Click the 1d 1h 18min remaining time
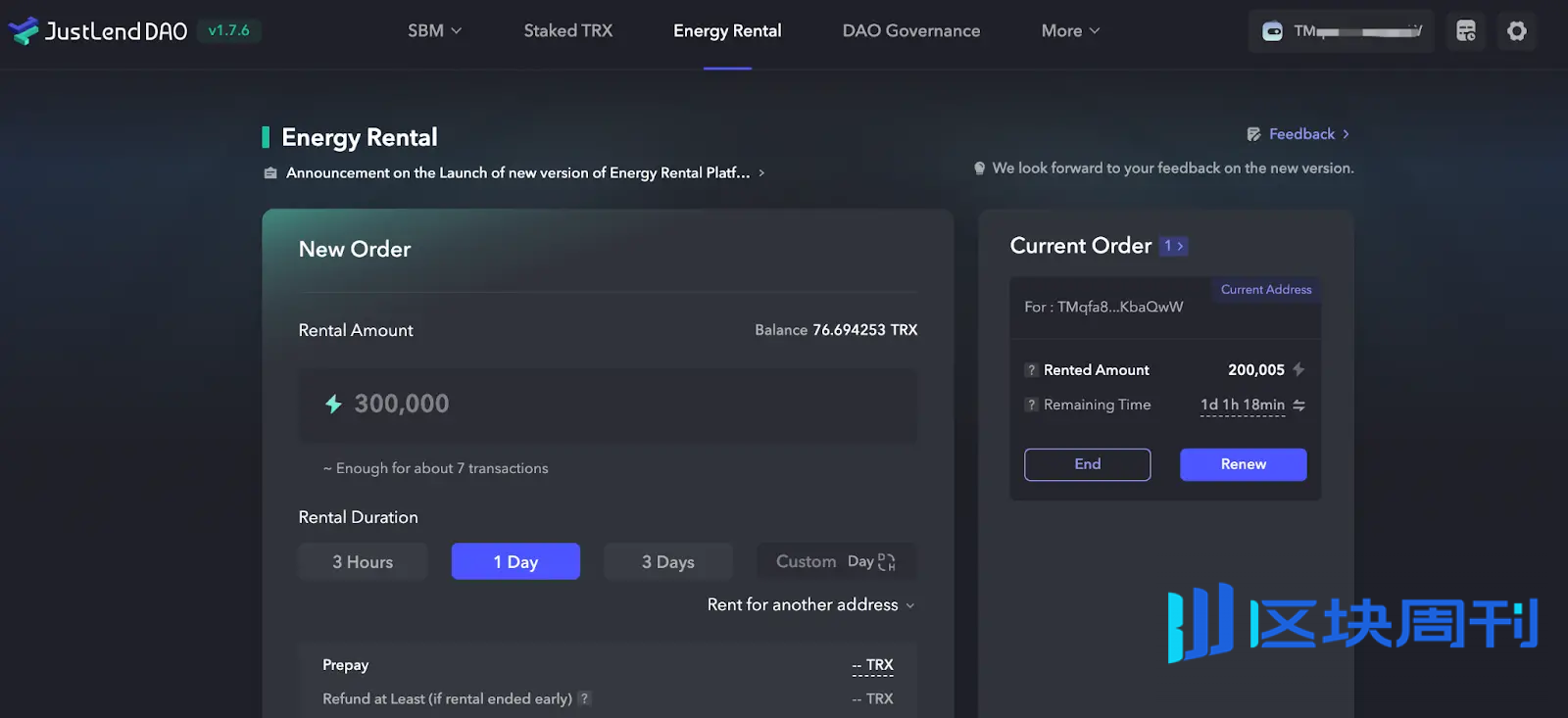 coord(1243,406)
